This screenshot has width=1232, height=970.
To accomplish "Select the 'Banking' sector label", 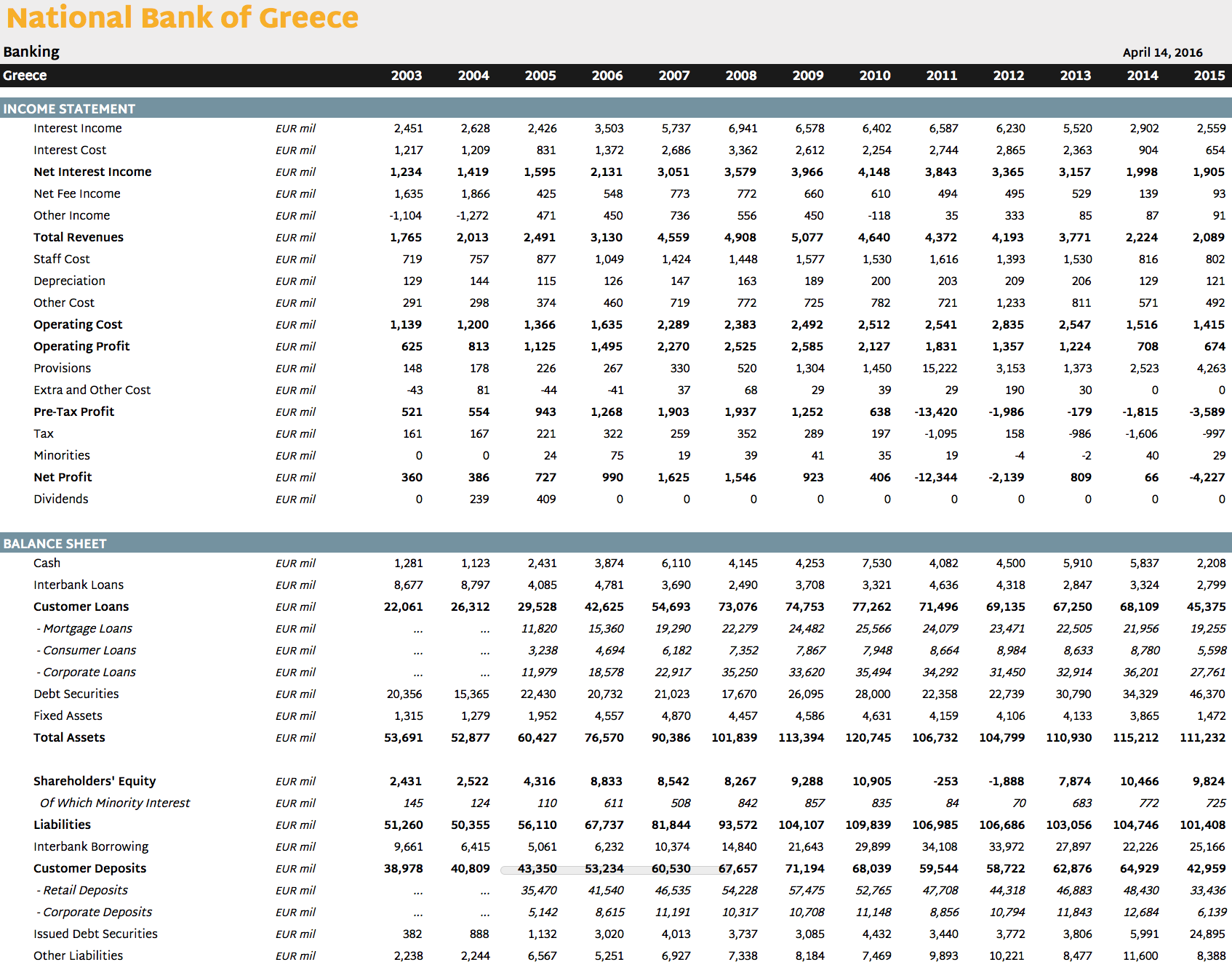I will tap(31, 52).
